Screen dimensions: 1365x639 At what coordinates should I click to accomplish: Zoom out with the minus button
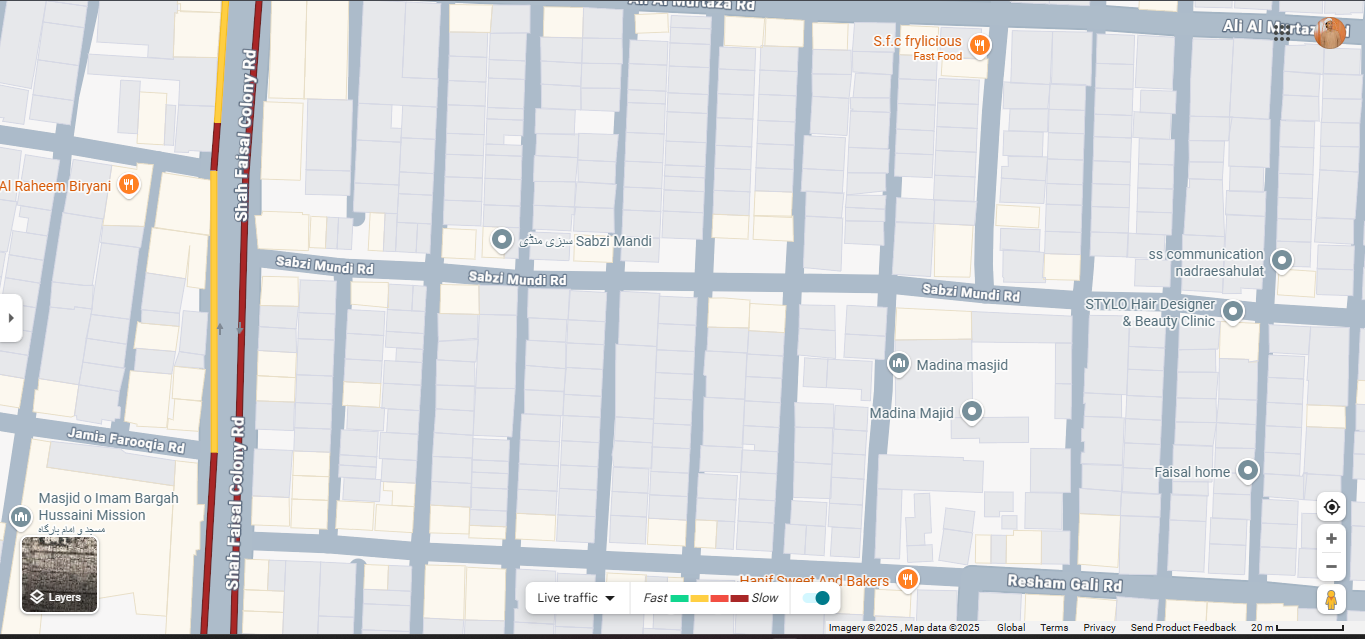pos(1331,567)
